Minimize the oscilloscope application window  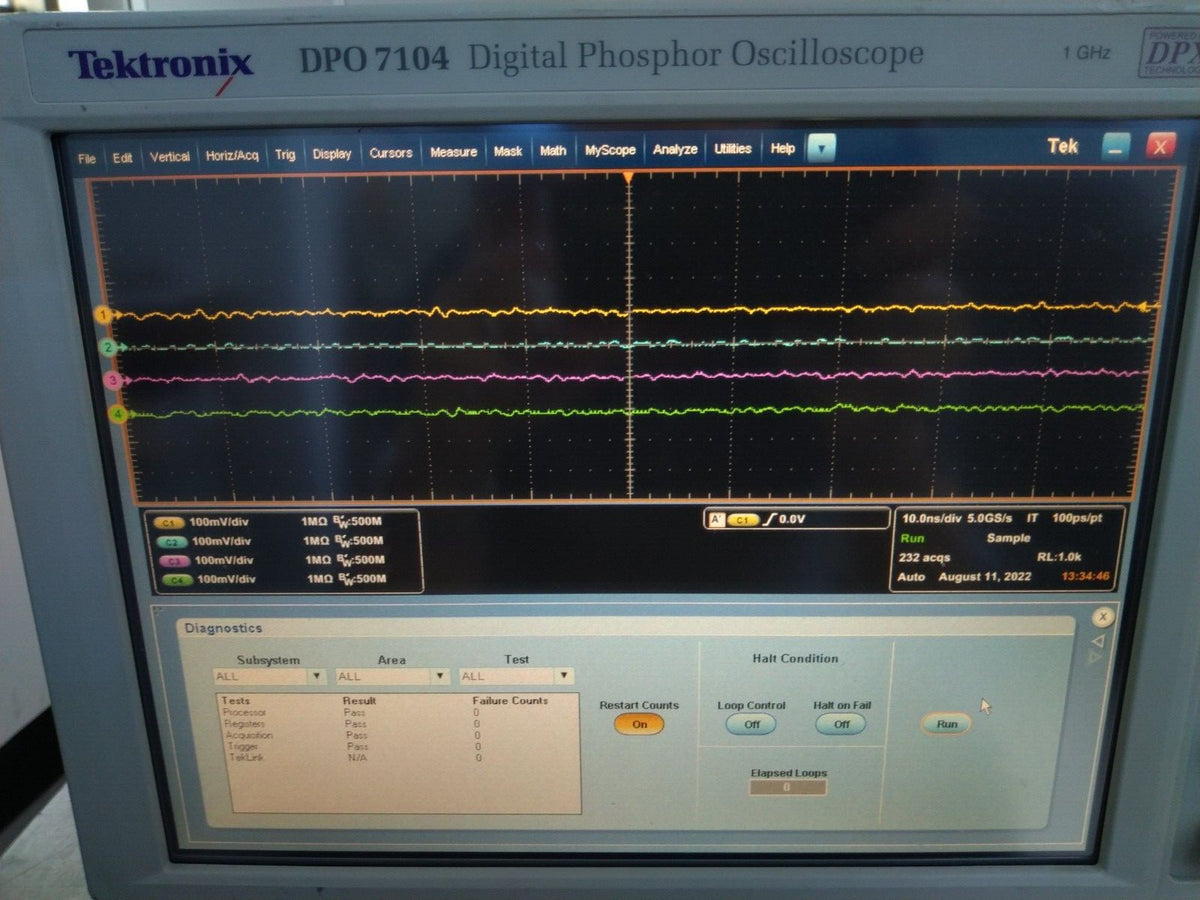click(1116, 147)
